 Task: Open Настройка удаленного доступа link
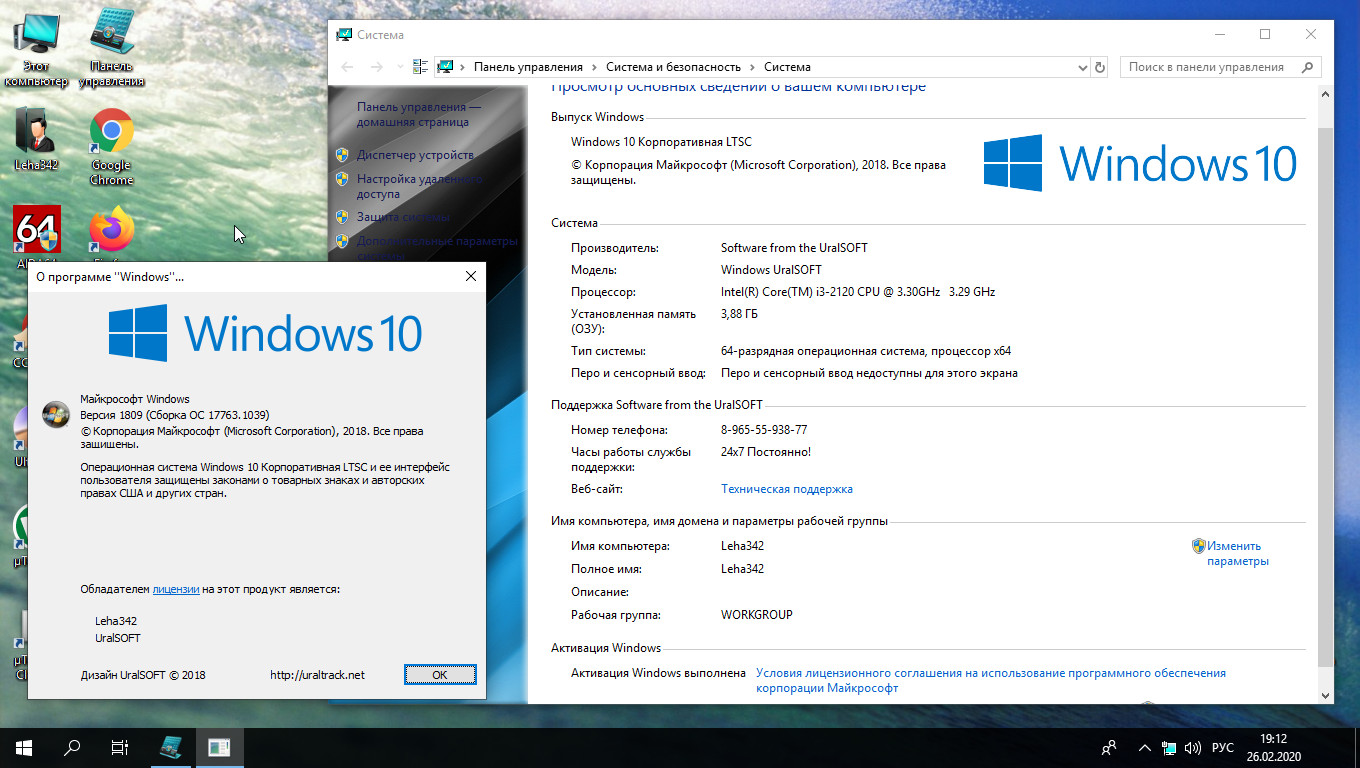tap(420, 186)
